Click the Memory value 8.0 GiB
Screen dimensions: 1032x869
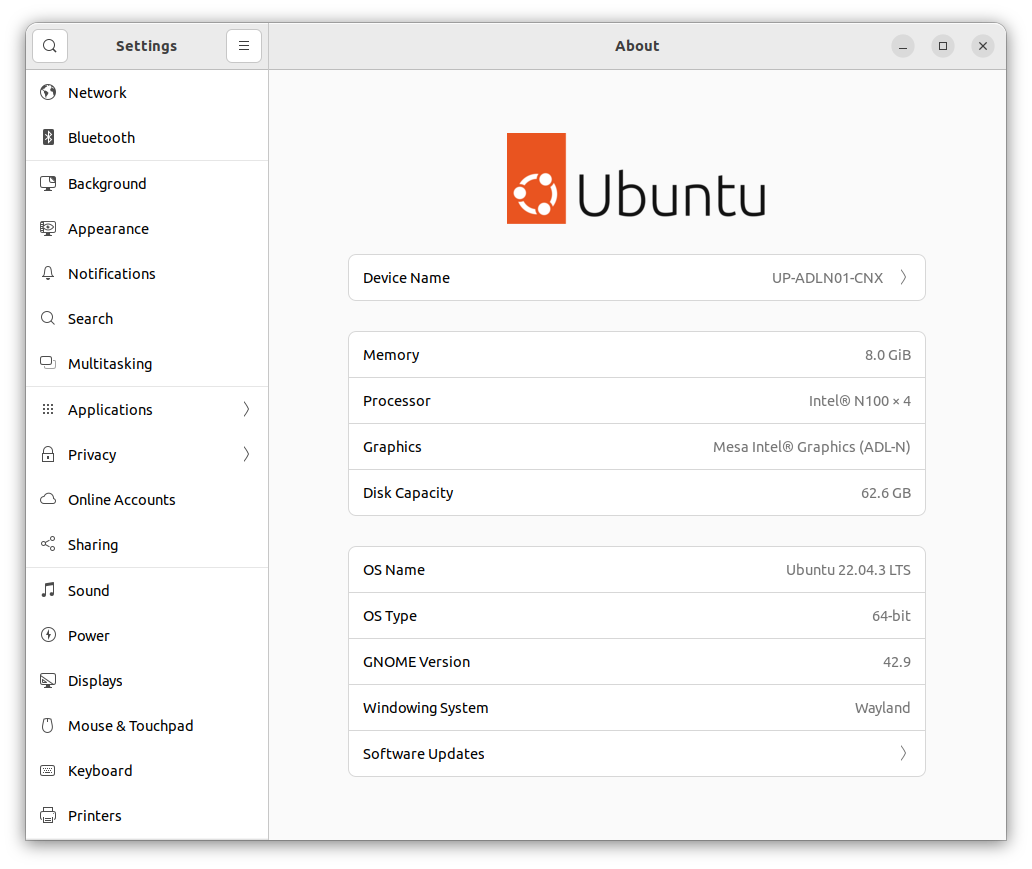(x=887, y=355)
